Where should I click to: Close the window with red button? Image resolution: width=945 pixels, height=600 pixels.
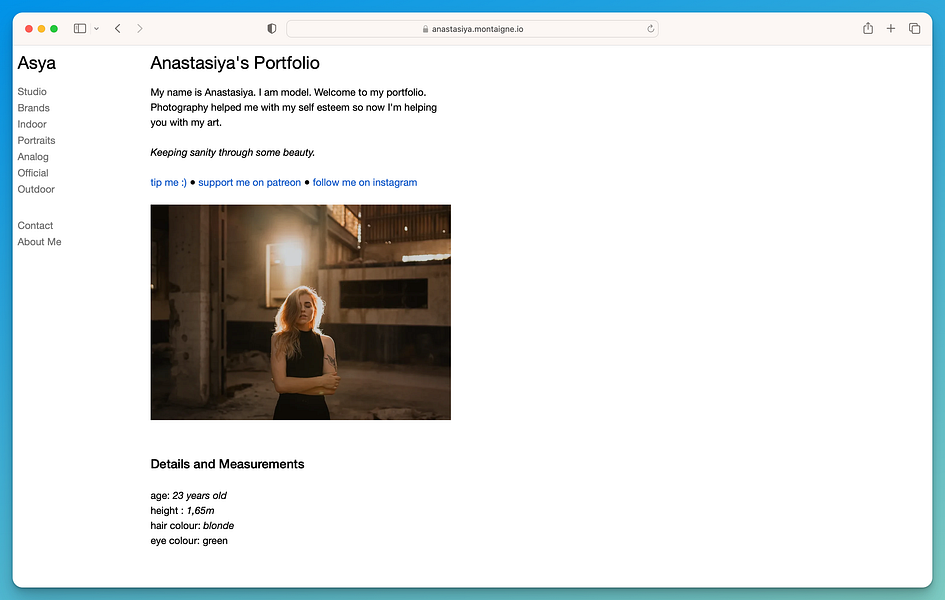point(28,28)
